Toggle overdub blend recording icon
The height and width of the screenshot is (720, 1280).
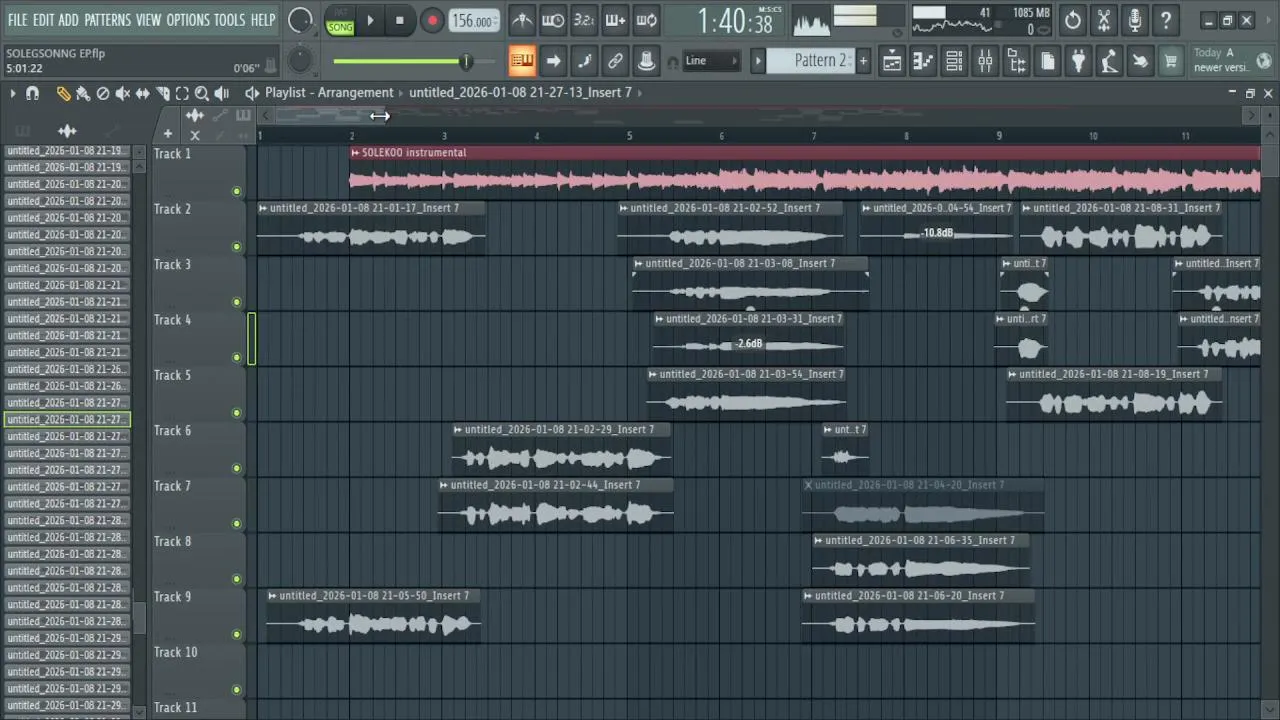click(615, 20)
